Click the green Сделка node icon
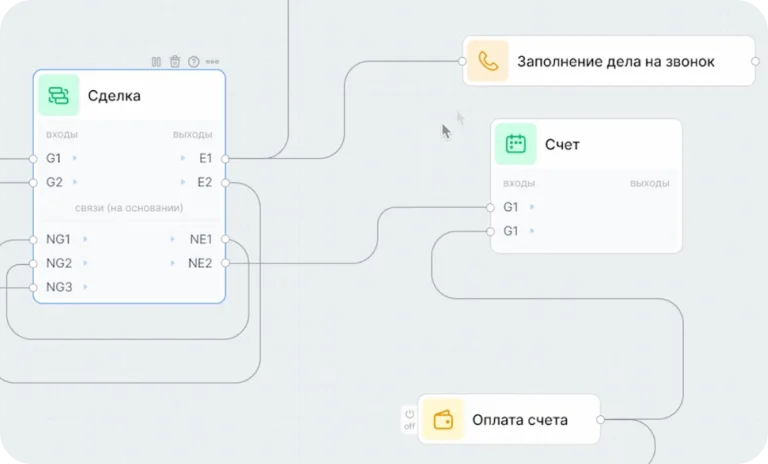 coord(58,96)
